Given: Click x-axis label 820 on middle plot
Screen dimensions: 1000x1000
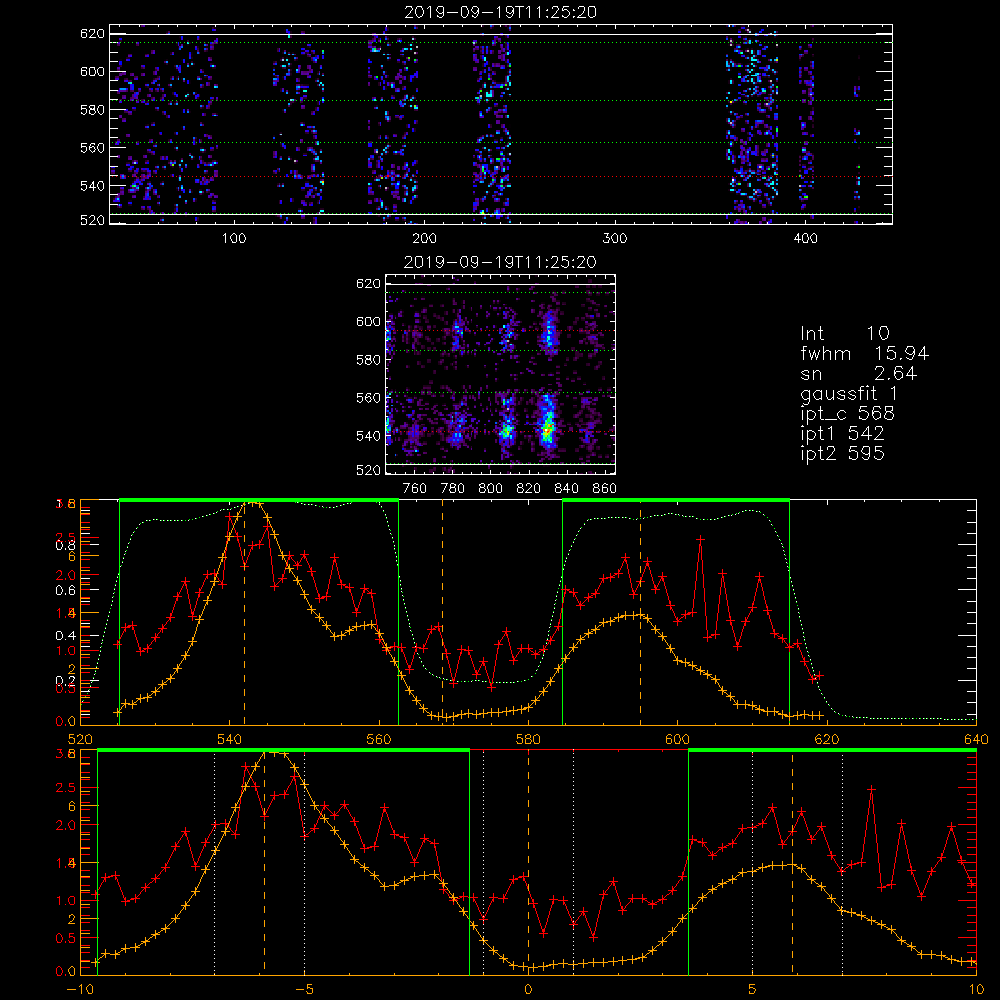Looking at the screenshot, I should tap(529, 489).
